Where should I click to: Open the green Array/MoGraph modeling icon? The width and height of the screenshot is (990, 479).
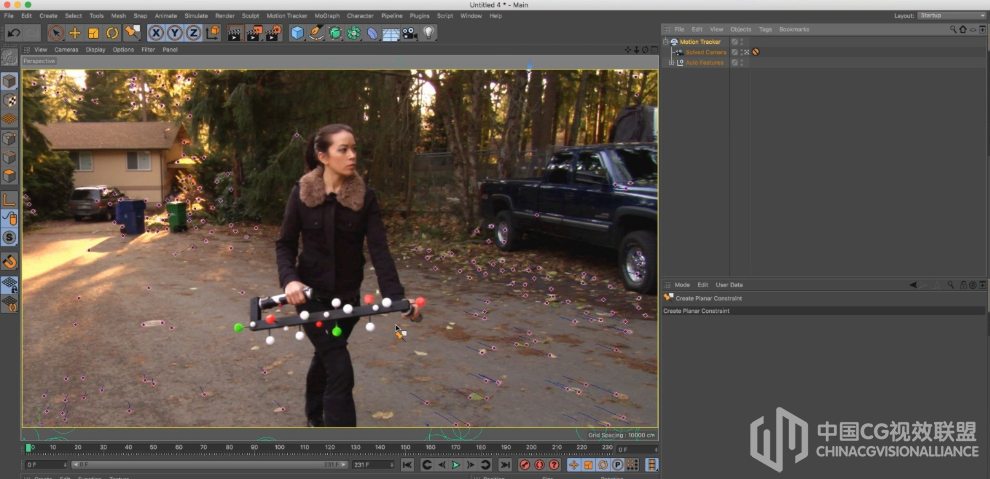pyautogui.click(x=354, y=33)
